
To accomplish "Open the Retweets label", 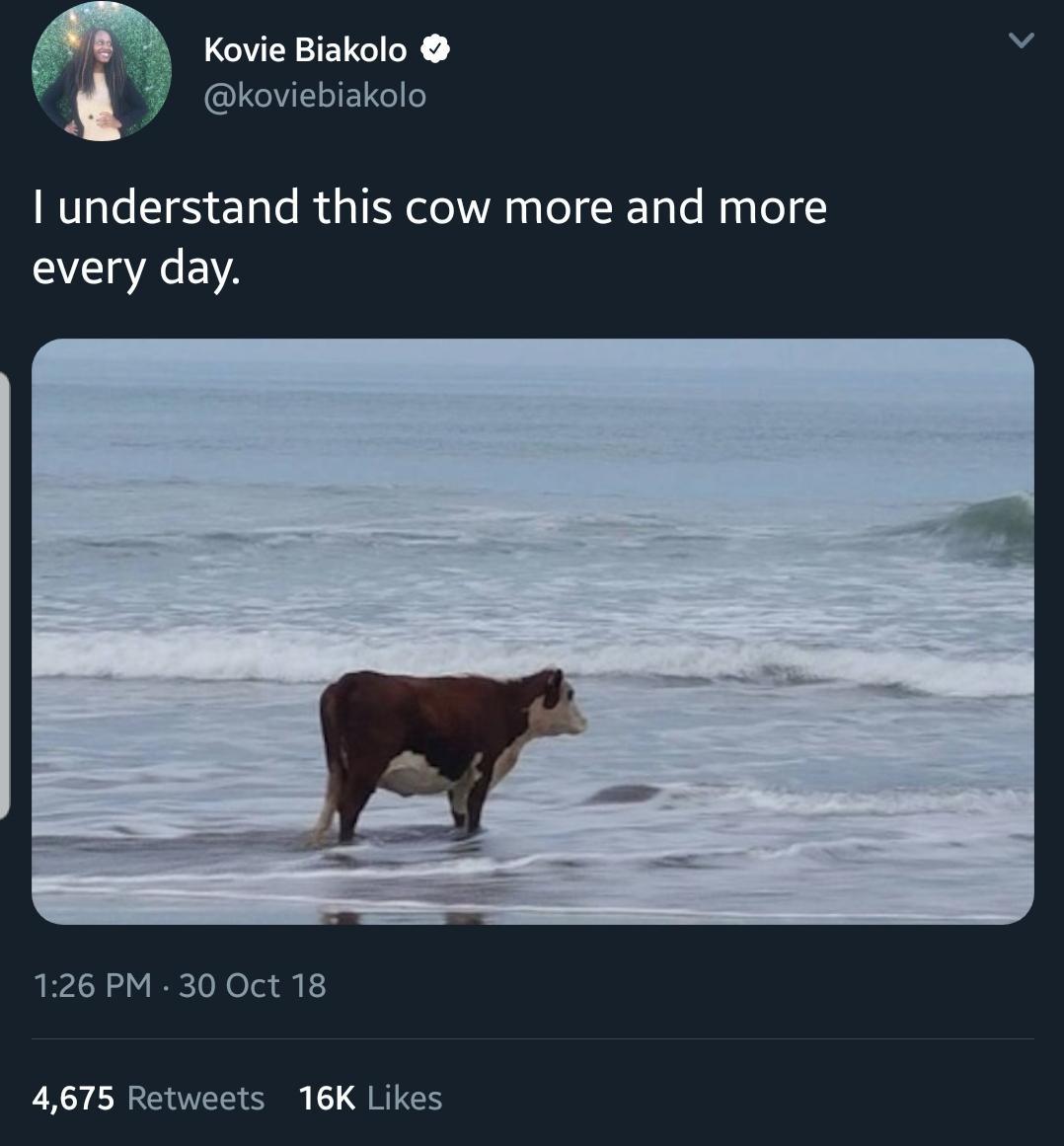I will [x=196, y=1098].
